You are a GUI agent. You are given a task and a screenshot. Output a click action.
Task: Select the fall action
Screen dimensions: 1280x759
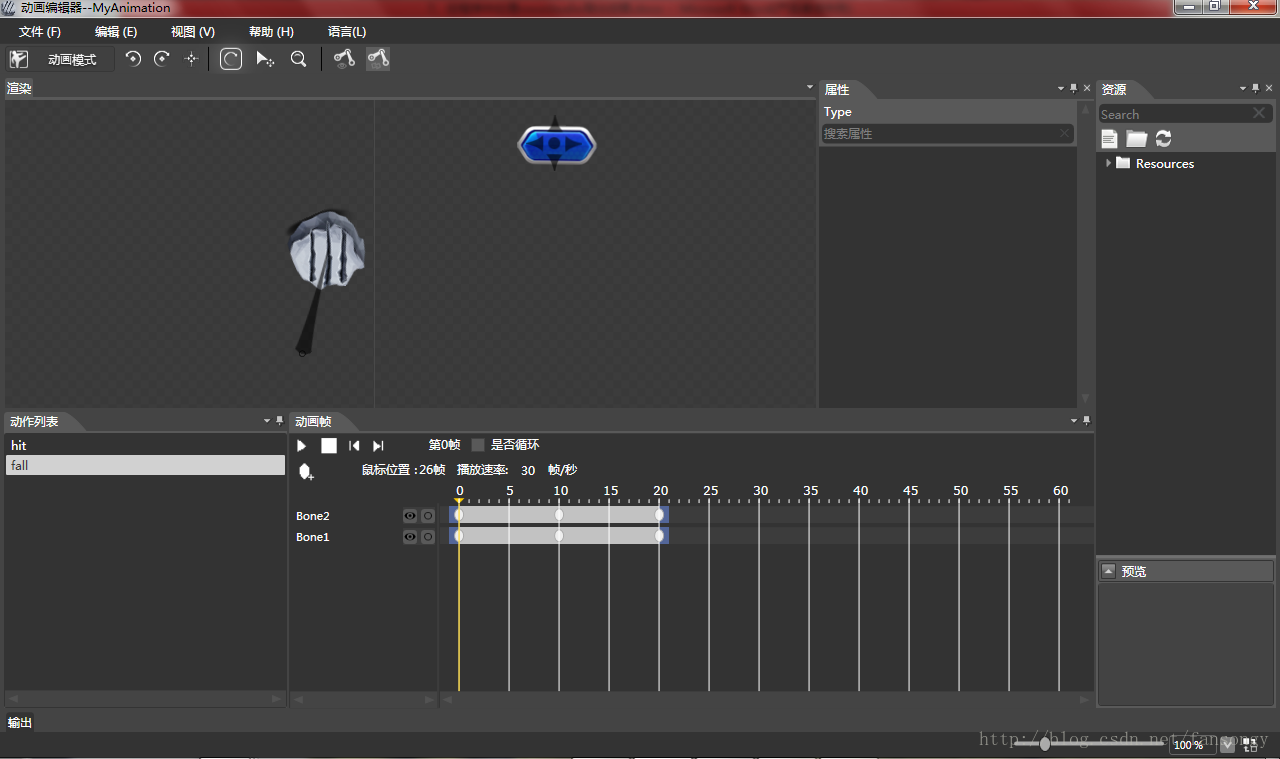coord(145,465)
